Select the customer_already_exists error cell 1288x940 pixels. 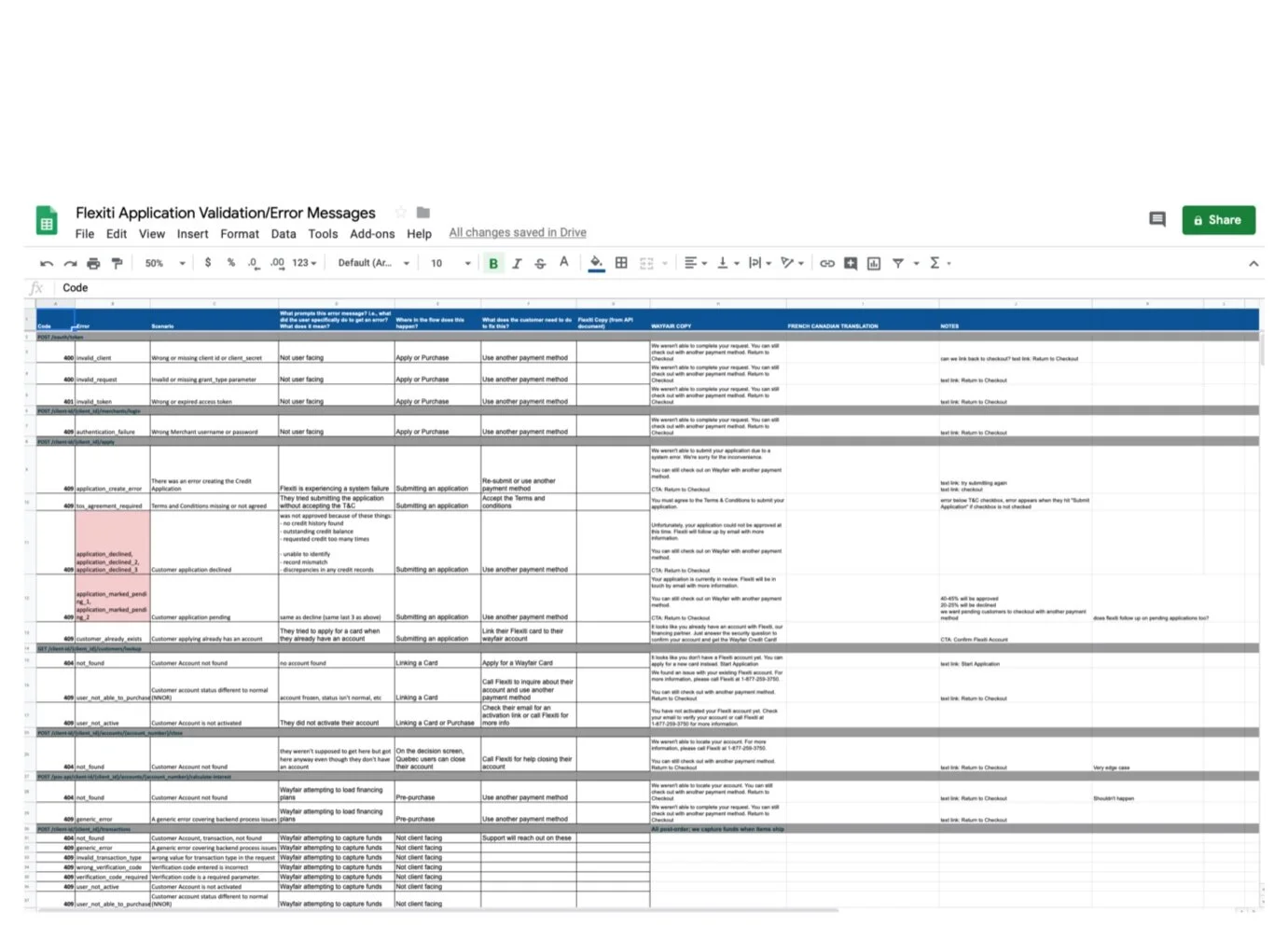[112, 633]
